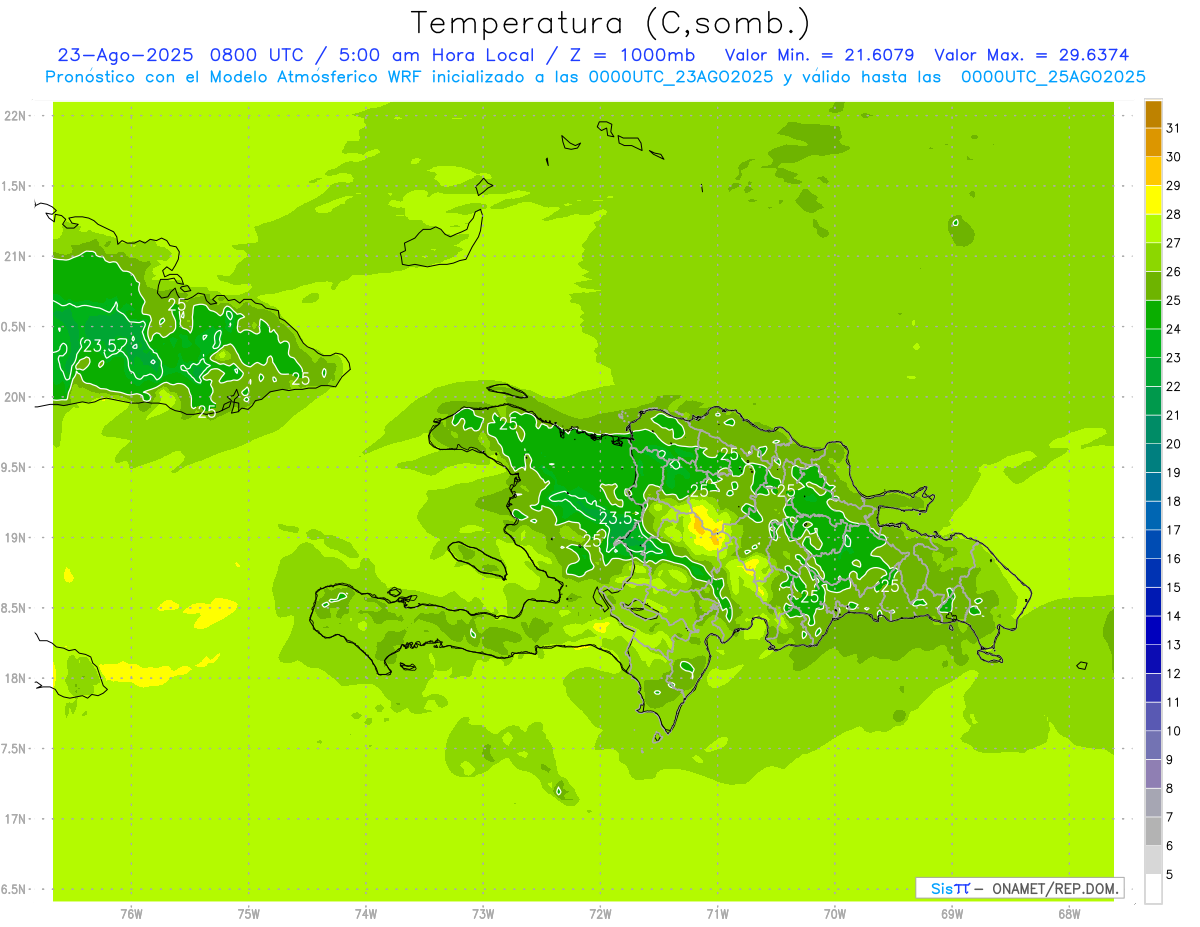Screen dimensions: 1200x927
Task: Click the '21N' latitude axis label
Action: pyautogui.click(x=16, y=256)
